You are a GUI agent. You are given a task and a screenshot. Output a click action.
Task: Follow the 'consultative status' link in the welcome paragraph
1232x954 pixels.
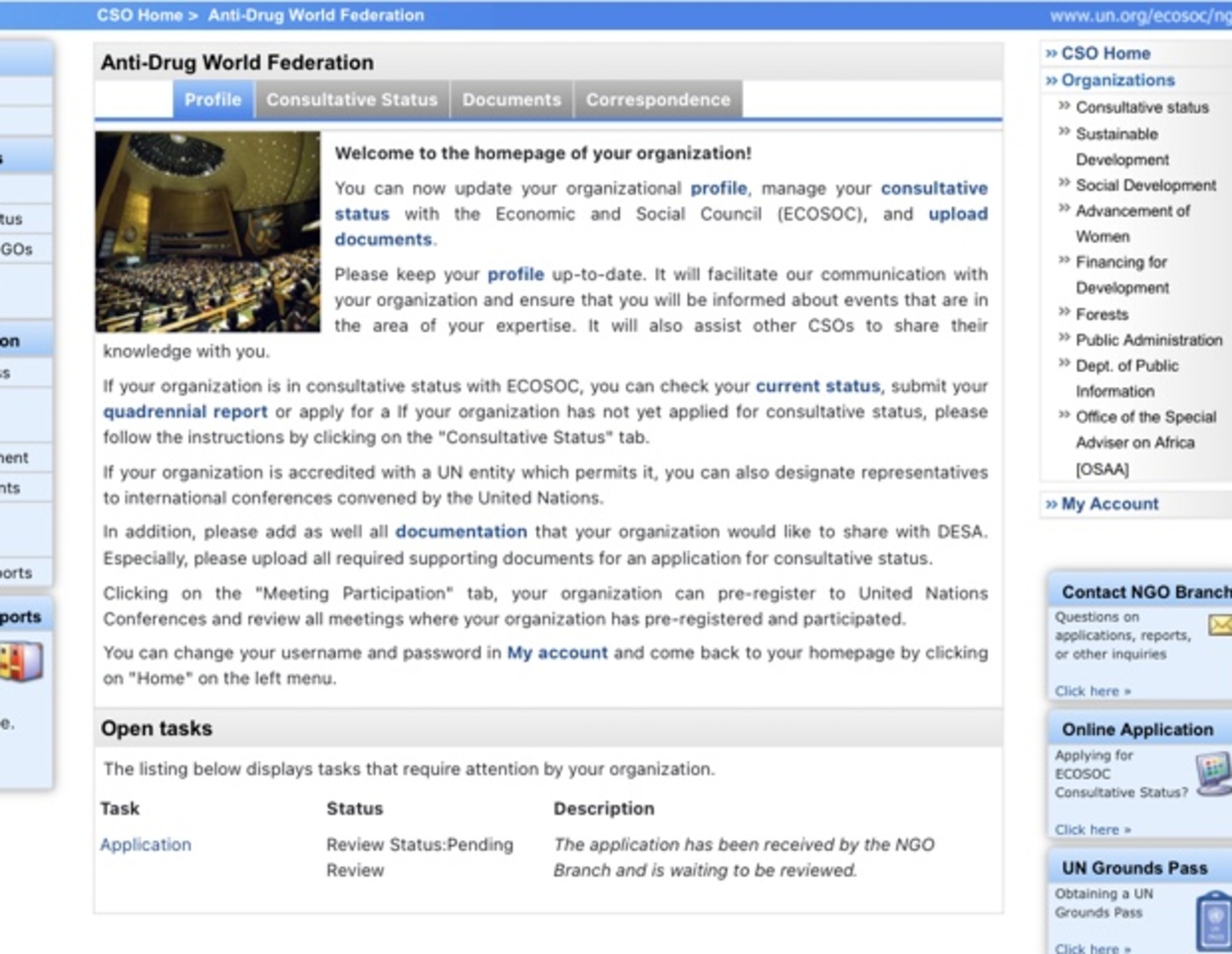934,188
